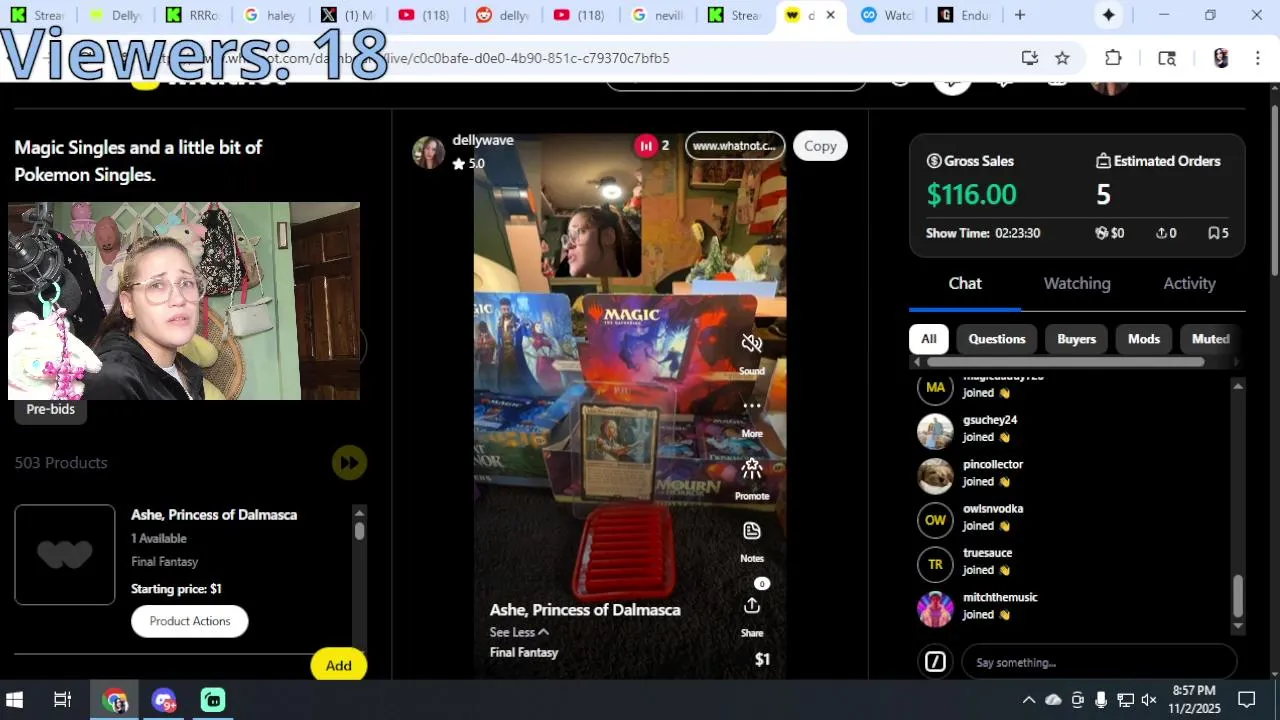Viewport: 1280px width, 720px height.
Task: Switch to the haley Google tab
Action: tap(270, 15)
